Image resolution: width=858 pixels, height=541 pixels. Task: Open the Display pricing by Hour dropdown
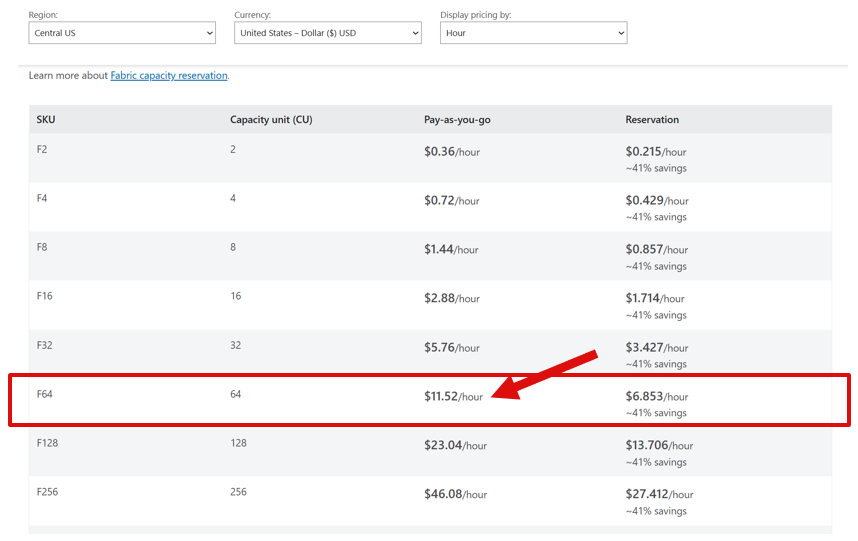pos(534,33)
